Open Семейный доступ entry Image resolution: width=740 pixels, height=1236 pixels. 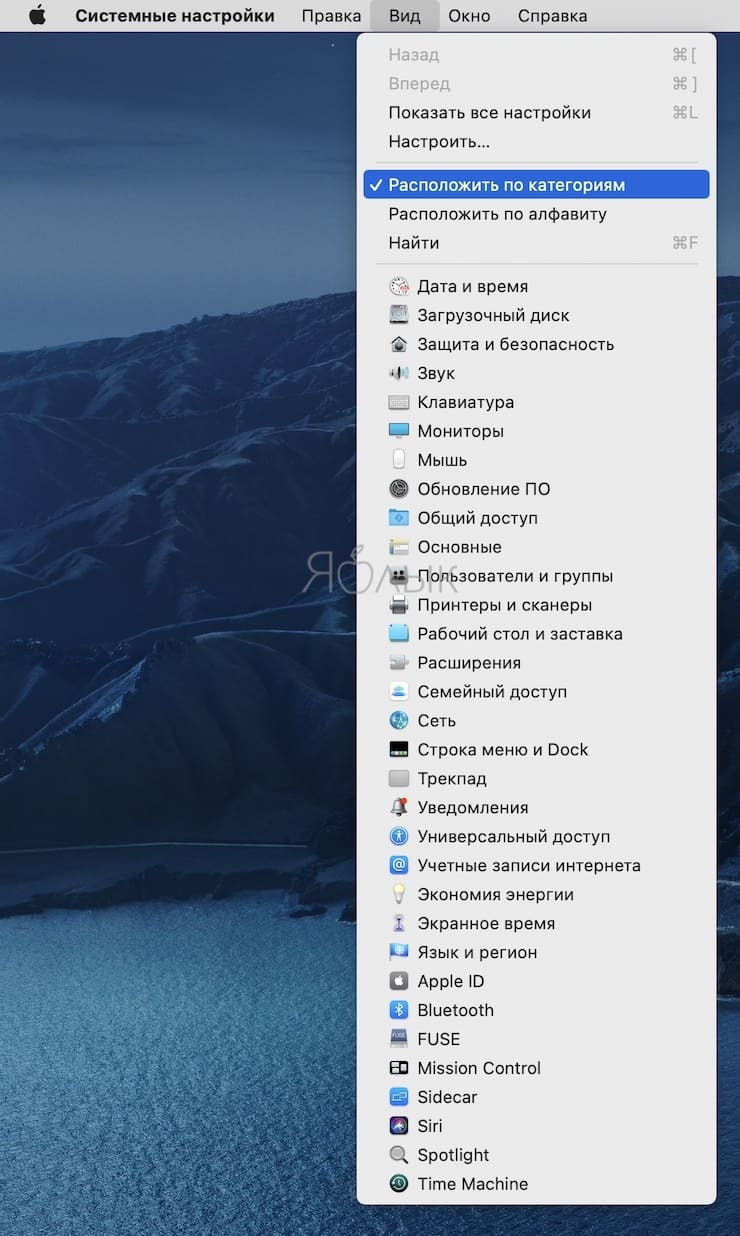537,692
